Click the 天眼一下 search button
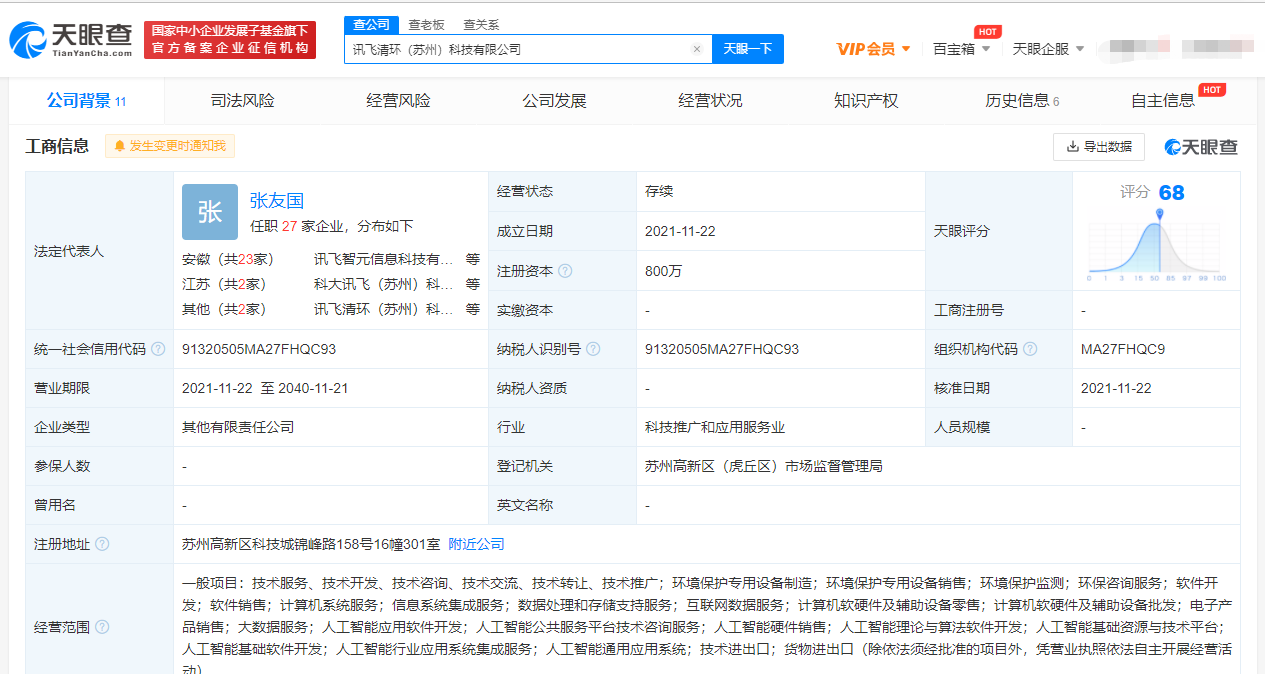 coord(748,49)
